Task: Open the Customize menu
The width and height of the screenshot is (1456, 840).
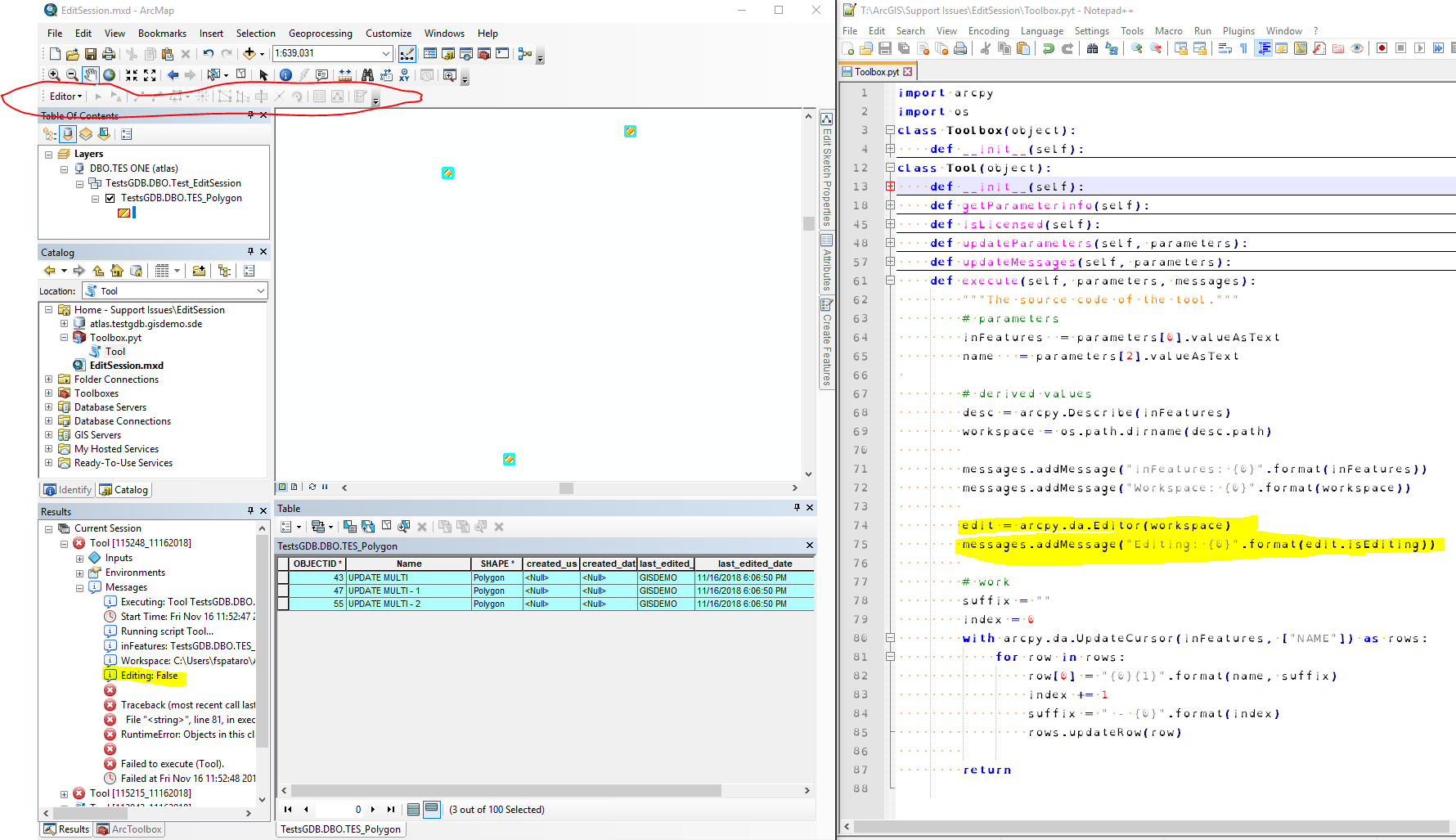Action: point(389,34)
